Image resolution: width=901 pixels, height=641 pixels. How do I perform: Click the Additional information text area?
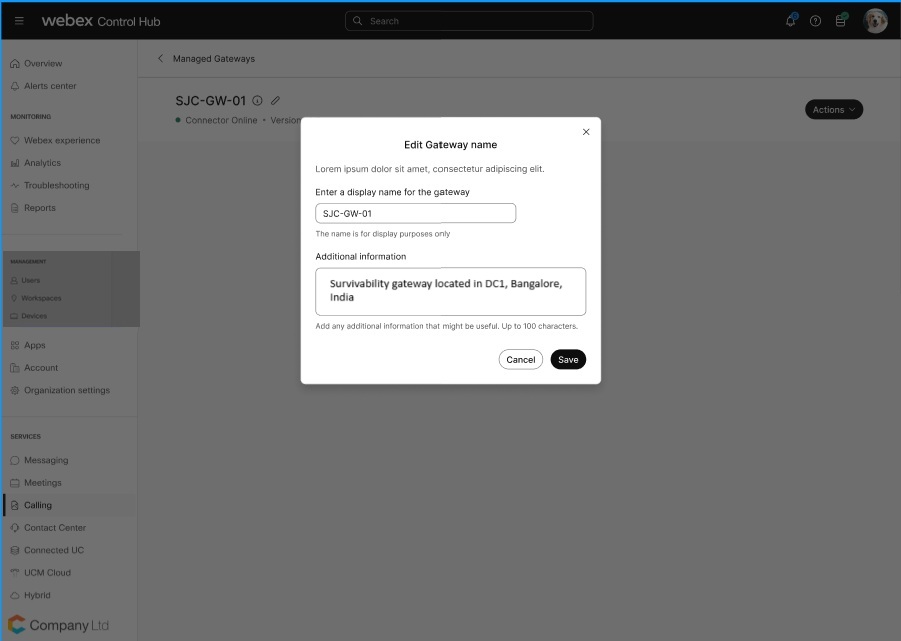tap(450, 291)
